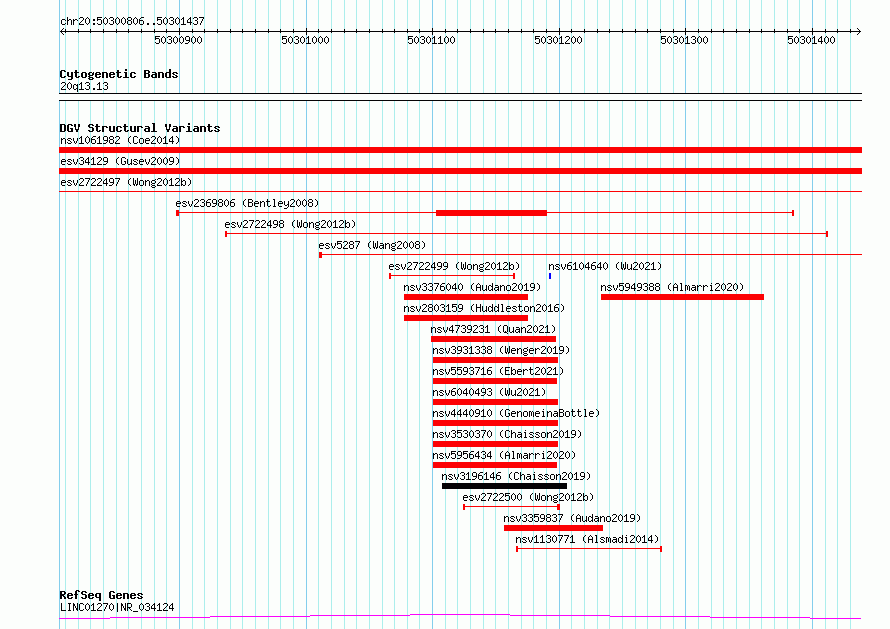Click the 50301100 ruler position

(431, 40)
